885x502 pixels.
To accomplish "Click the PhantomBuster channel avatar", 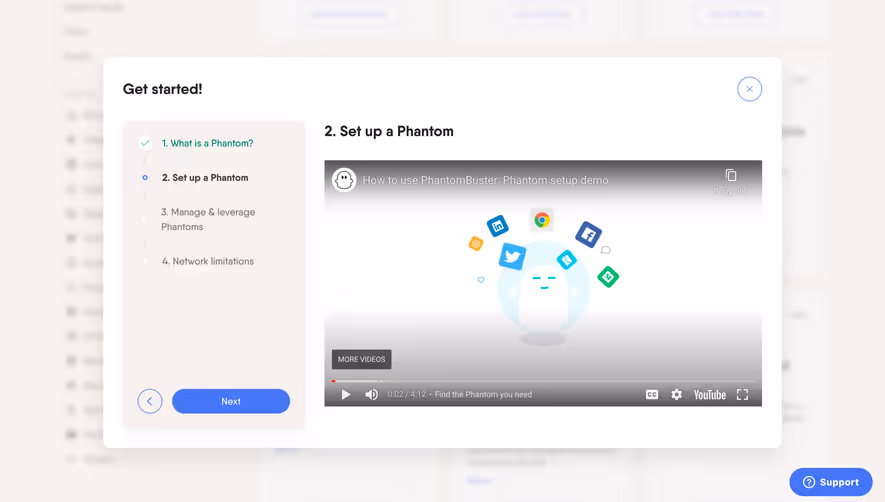I will pos(344,180).
